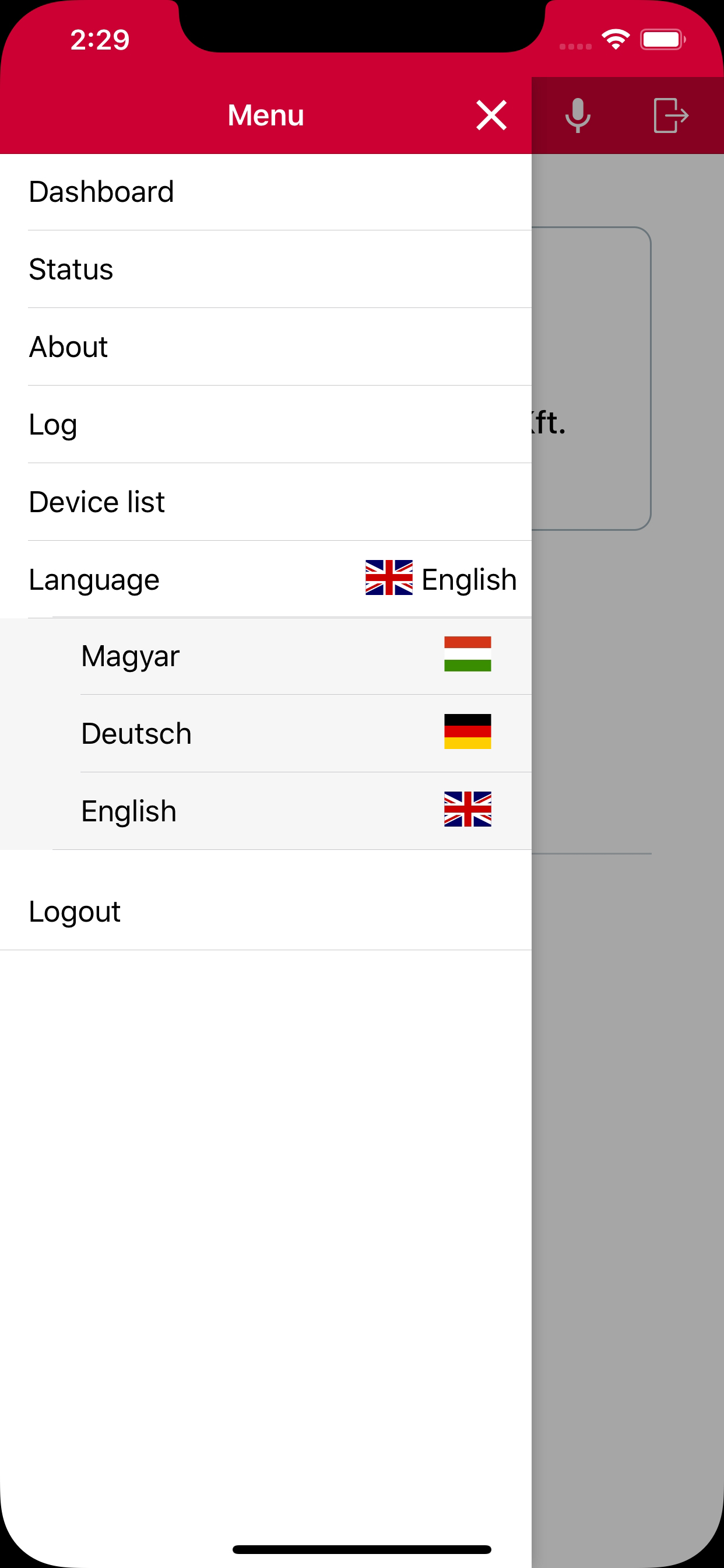Select English in the language list
The width and height of the screenshot is (724, 1568).
tap(266, 811)
